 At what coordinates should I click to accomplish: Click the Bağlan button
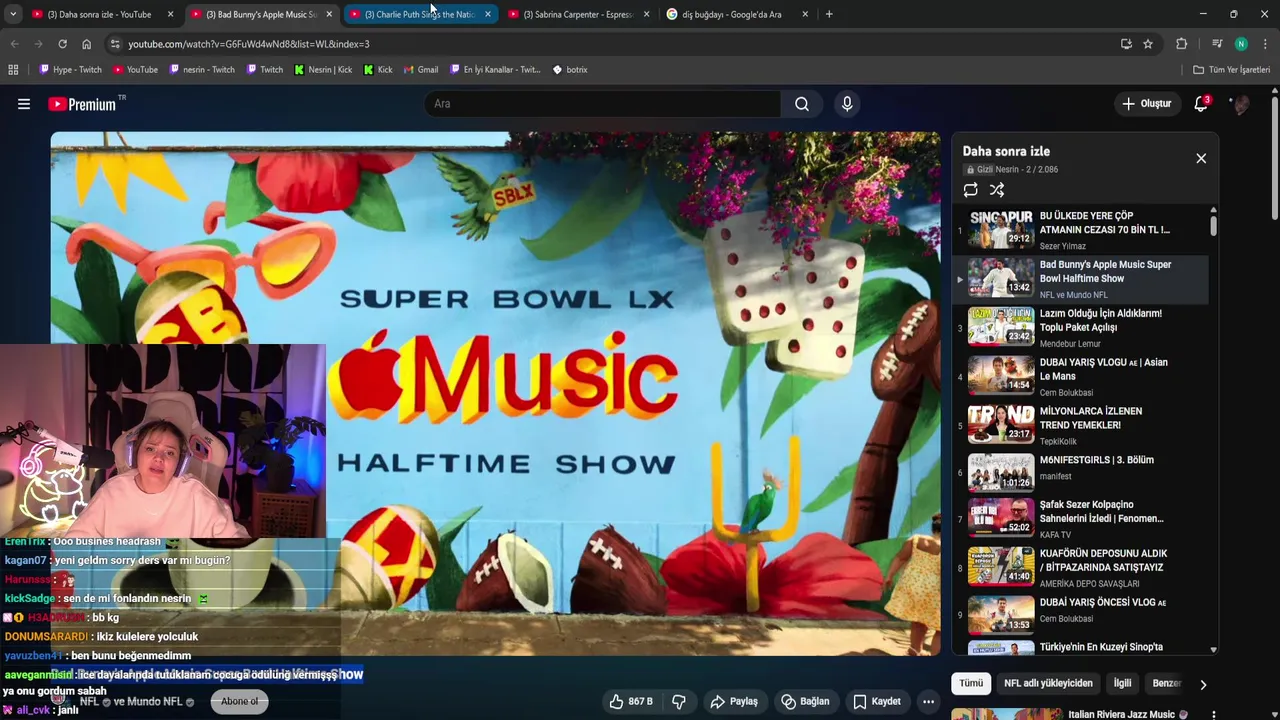805,701
